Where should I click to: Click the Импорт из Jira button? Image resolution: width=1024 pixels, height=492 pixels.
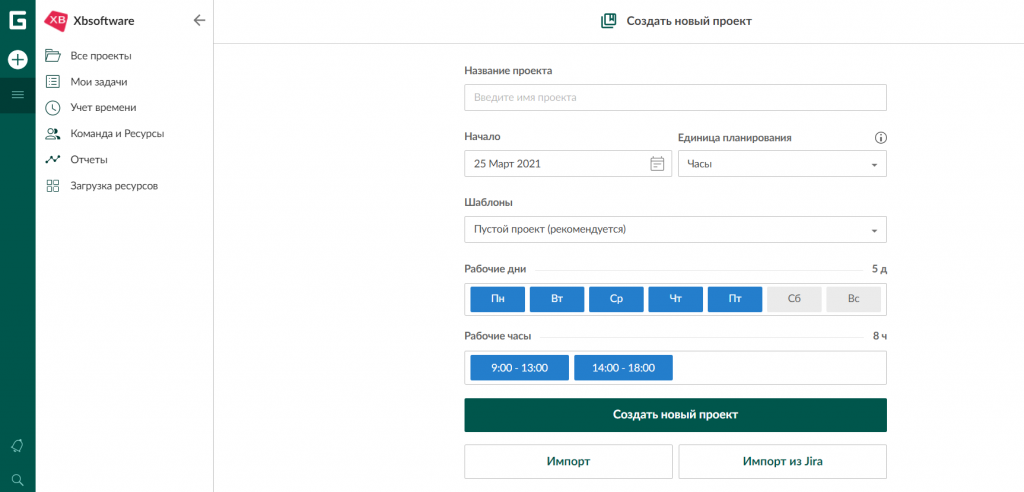coord(782,462)
